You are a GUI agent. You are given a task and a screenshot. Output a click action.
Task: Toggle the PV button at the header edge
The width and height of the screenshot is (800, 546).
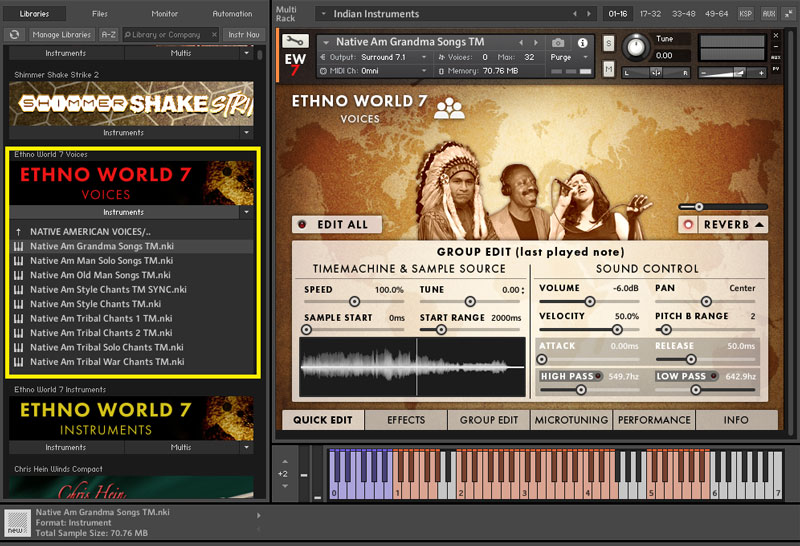(776, 69)
